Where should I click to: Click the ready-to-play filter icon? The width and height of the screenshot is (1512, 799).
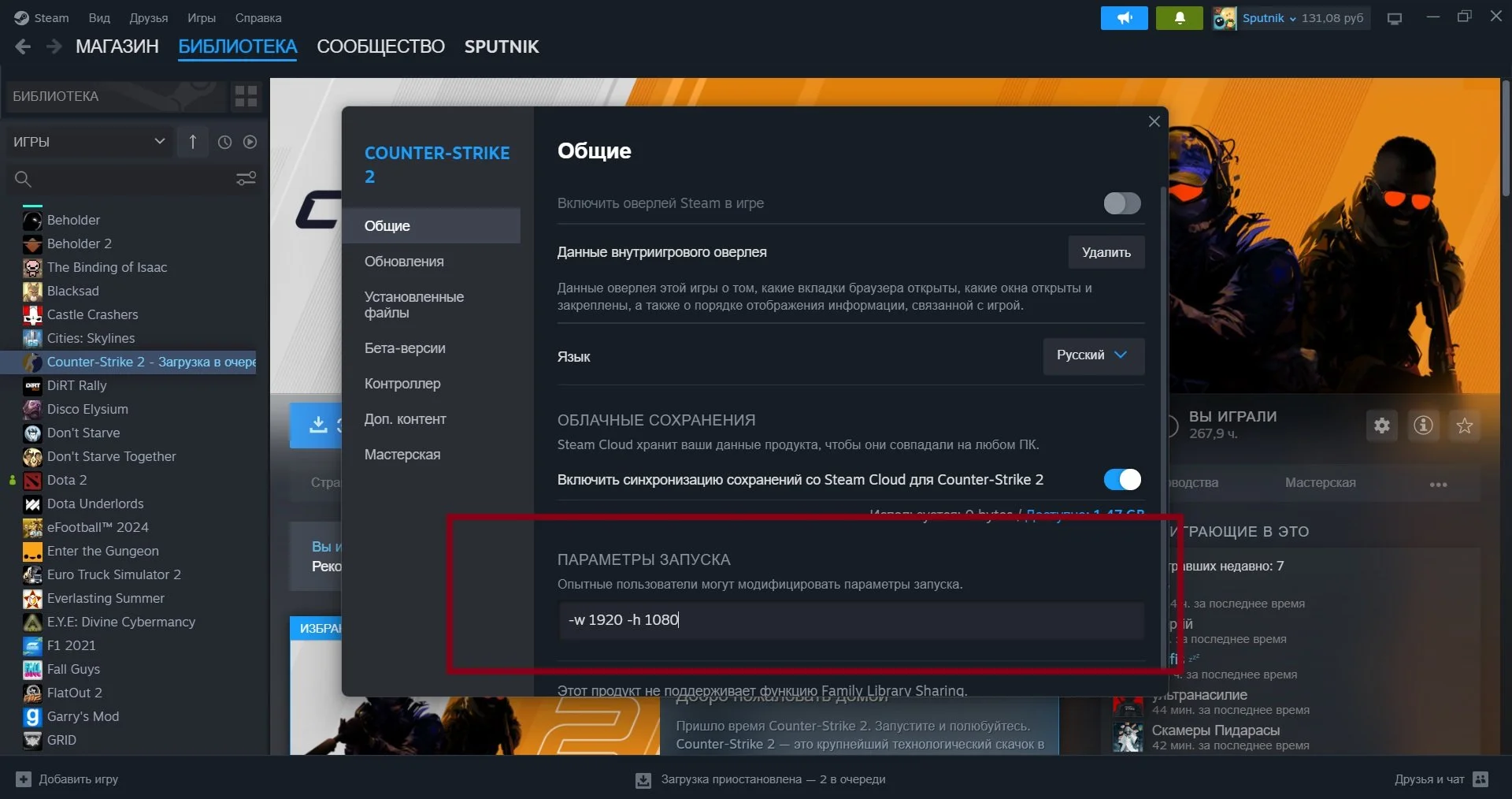pos(250,142)
